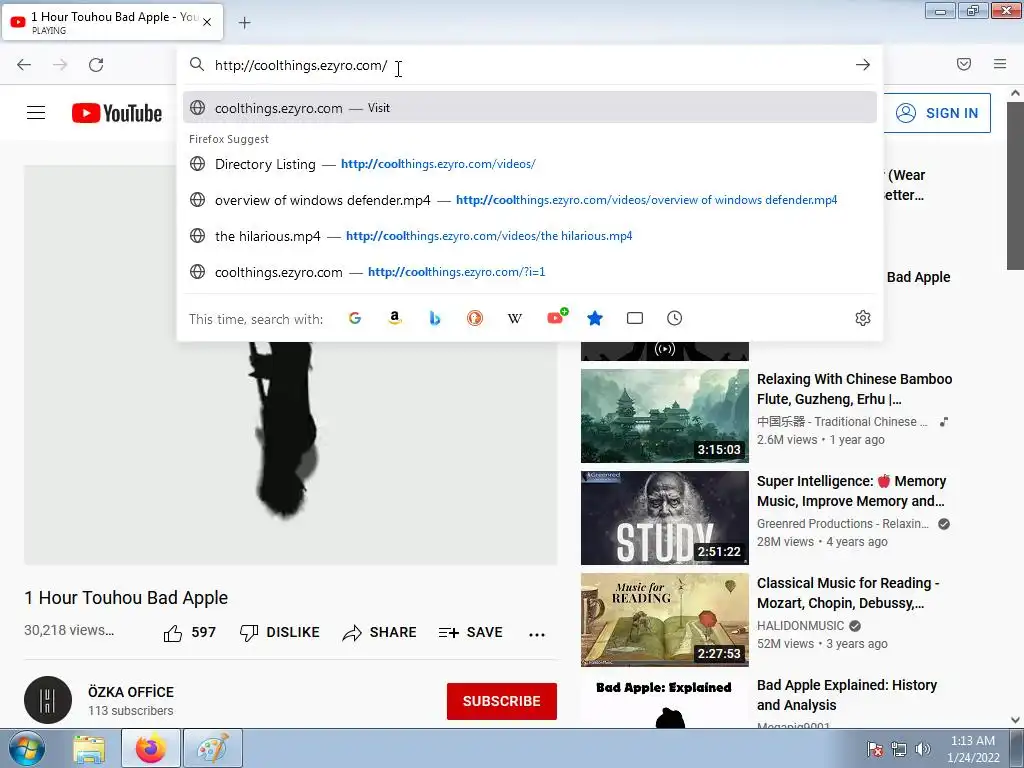Click Greenred Productions channel name

point(842,524)
